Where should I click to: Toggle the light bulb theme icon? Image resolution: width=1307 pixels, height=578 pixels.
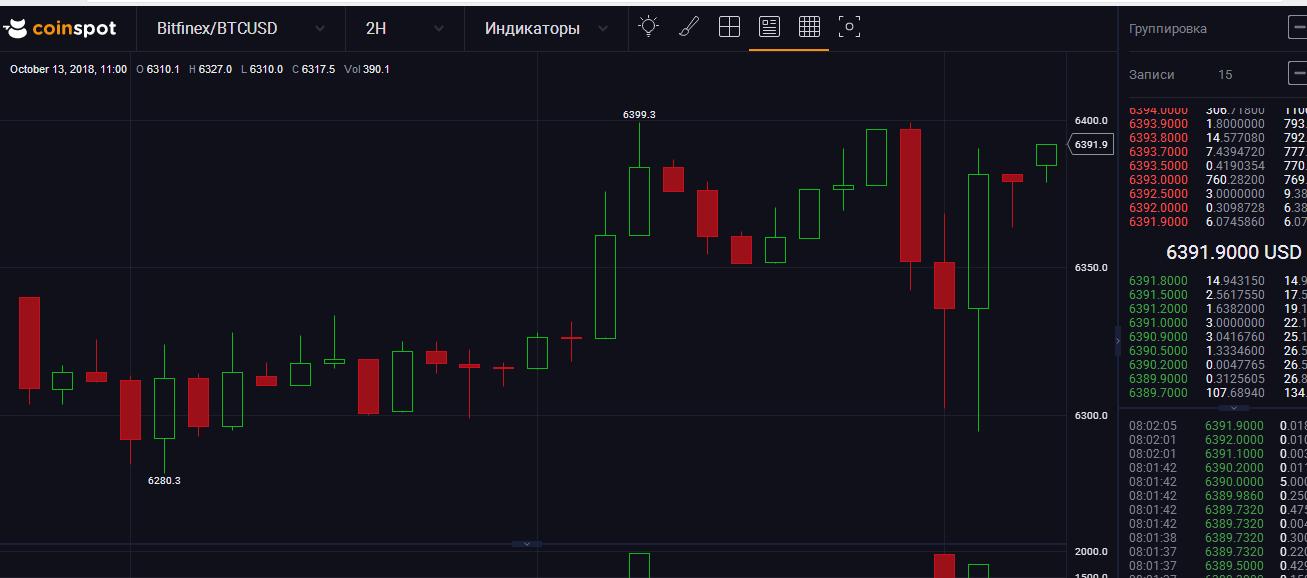click(x=649, y=27)
